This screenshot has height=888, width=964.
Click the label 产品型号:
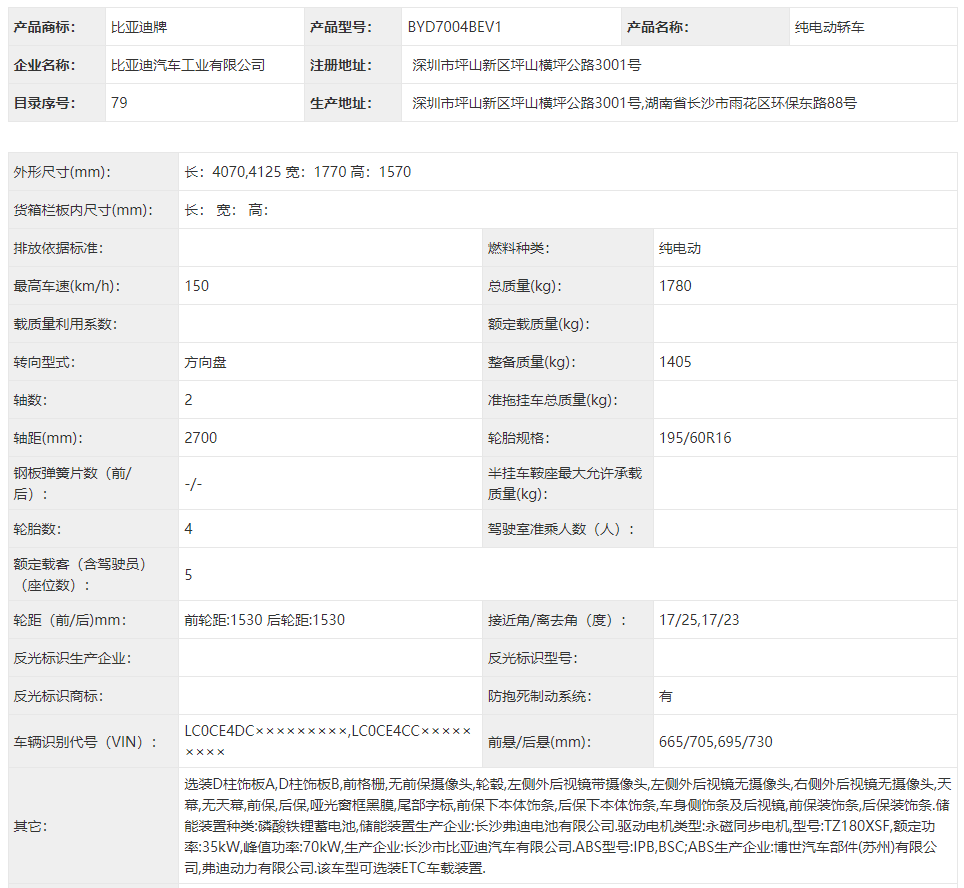coord(341,27)
